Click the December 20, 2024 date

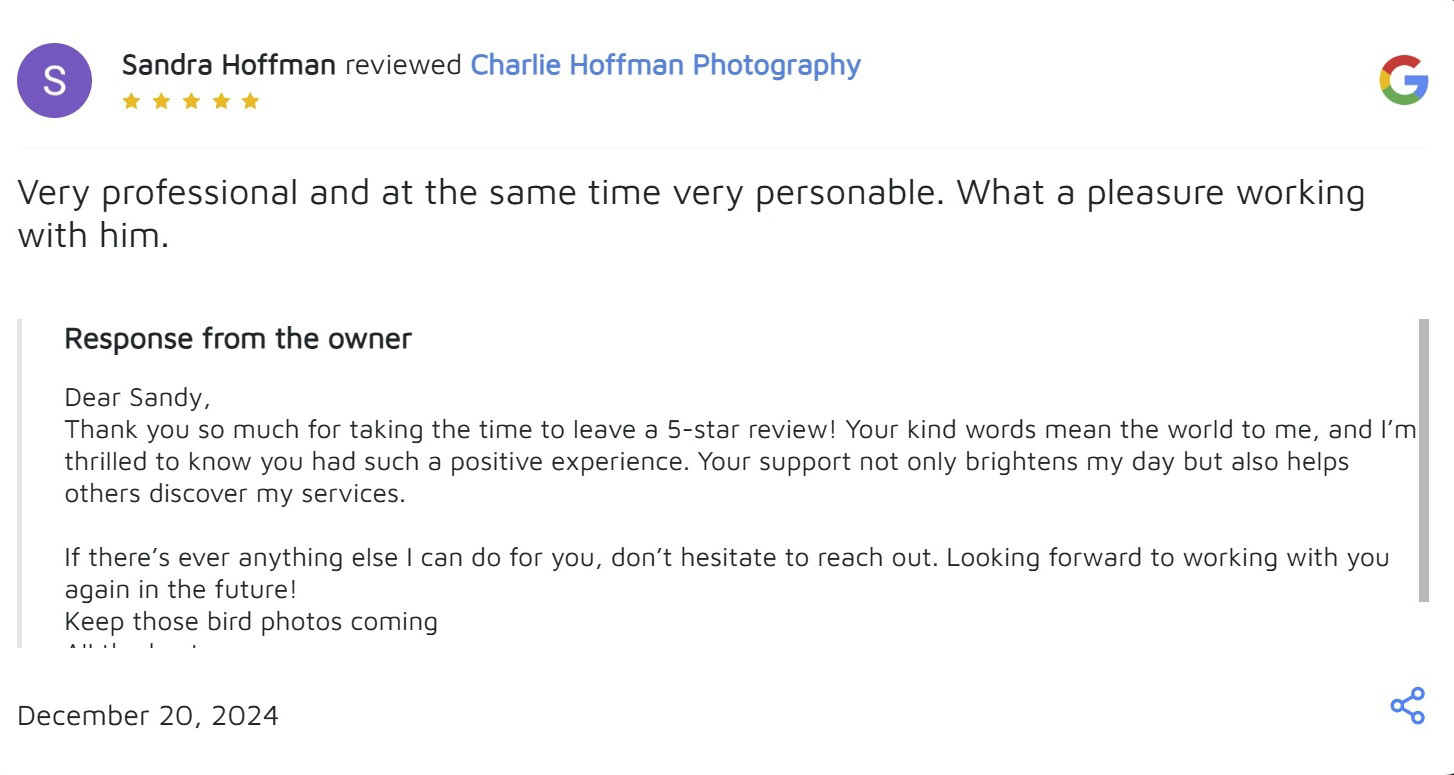coord(148,716)
